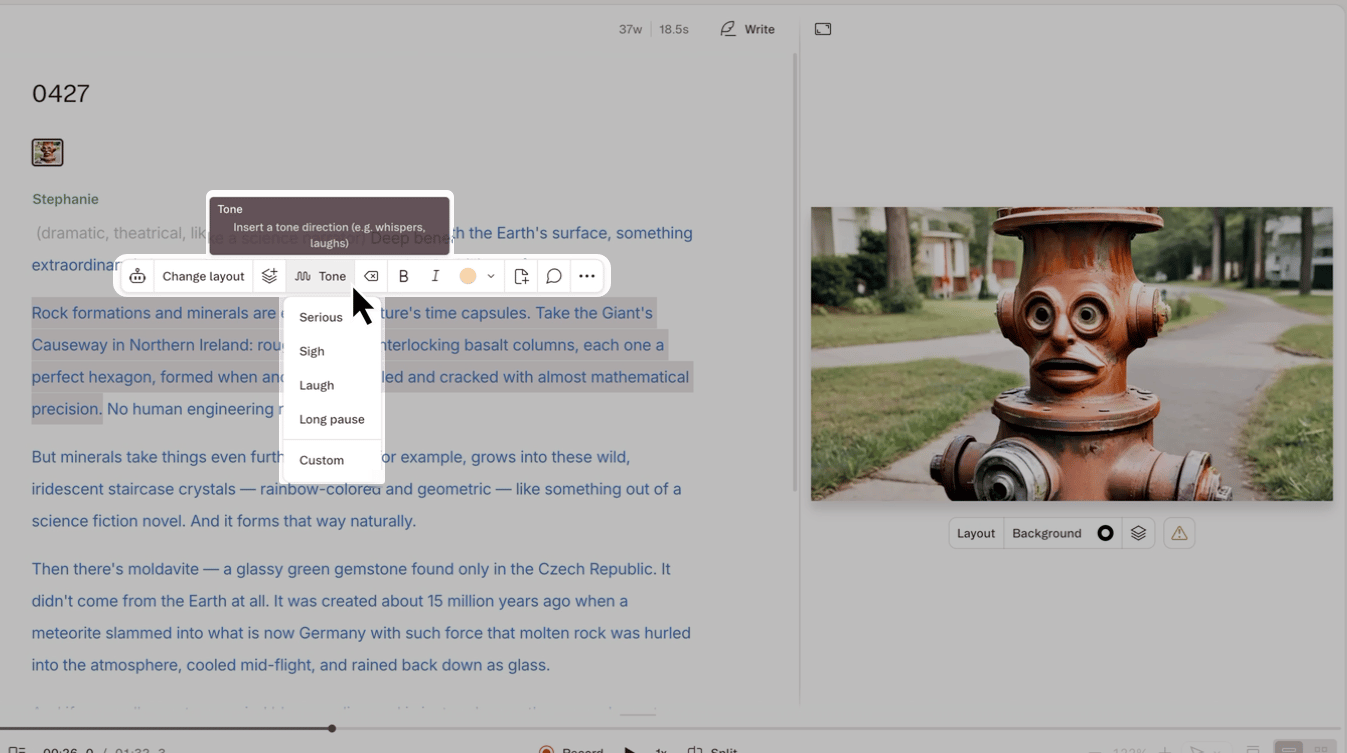Toggle italic formatting
The height and width of the screenshot is (753, 1347).
tap(435, 276)
